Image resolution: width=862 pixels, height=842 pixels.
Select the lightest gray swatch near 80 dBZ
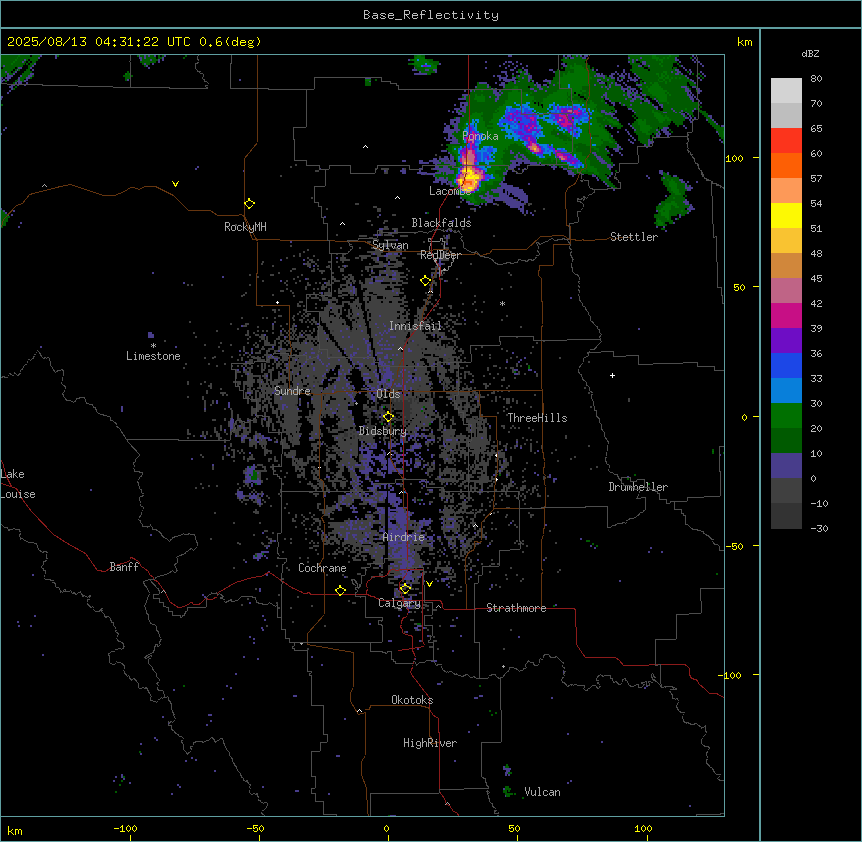[786, 91]
